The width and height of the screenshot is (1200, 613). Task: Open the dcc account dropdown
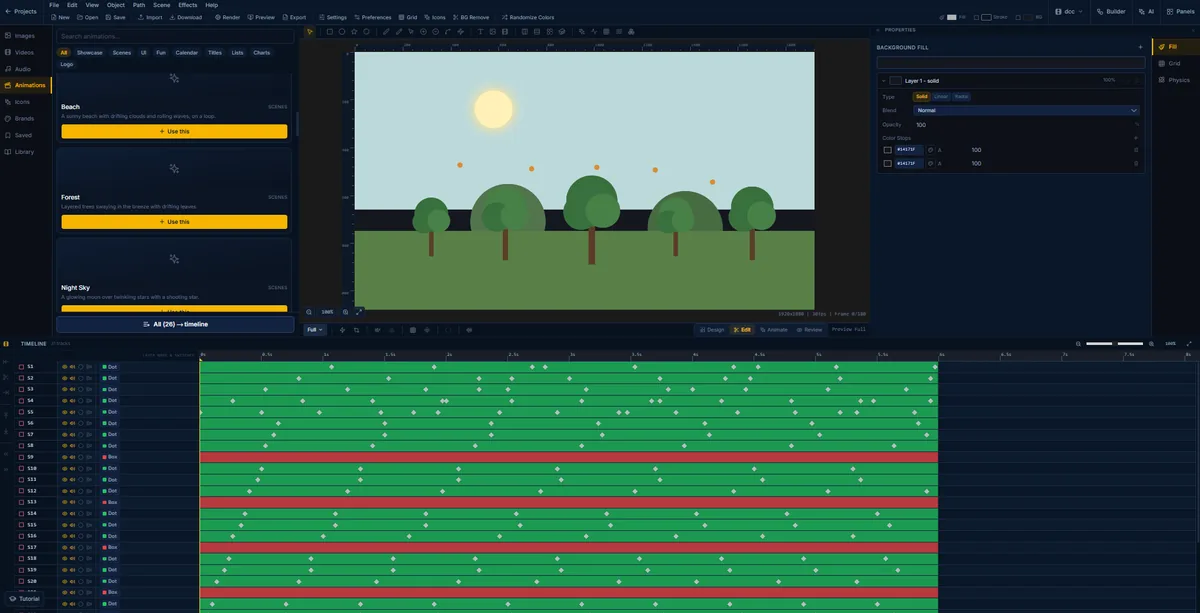(x=1069, y=11)
